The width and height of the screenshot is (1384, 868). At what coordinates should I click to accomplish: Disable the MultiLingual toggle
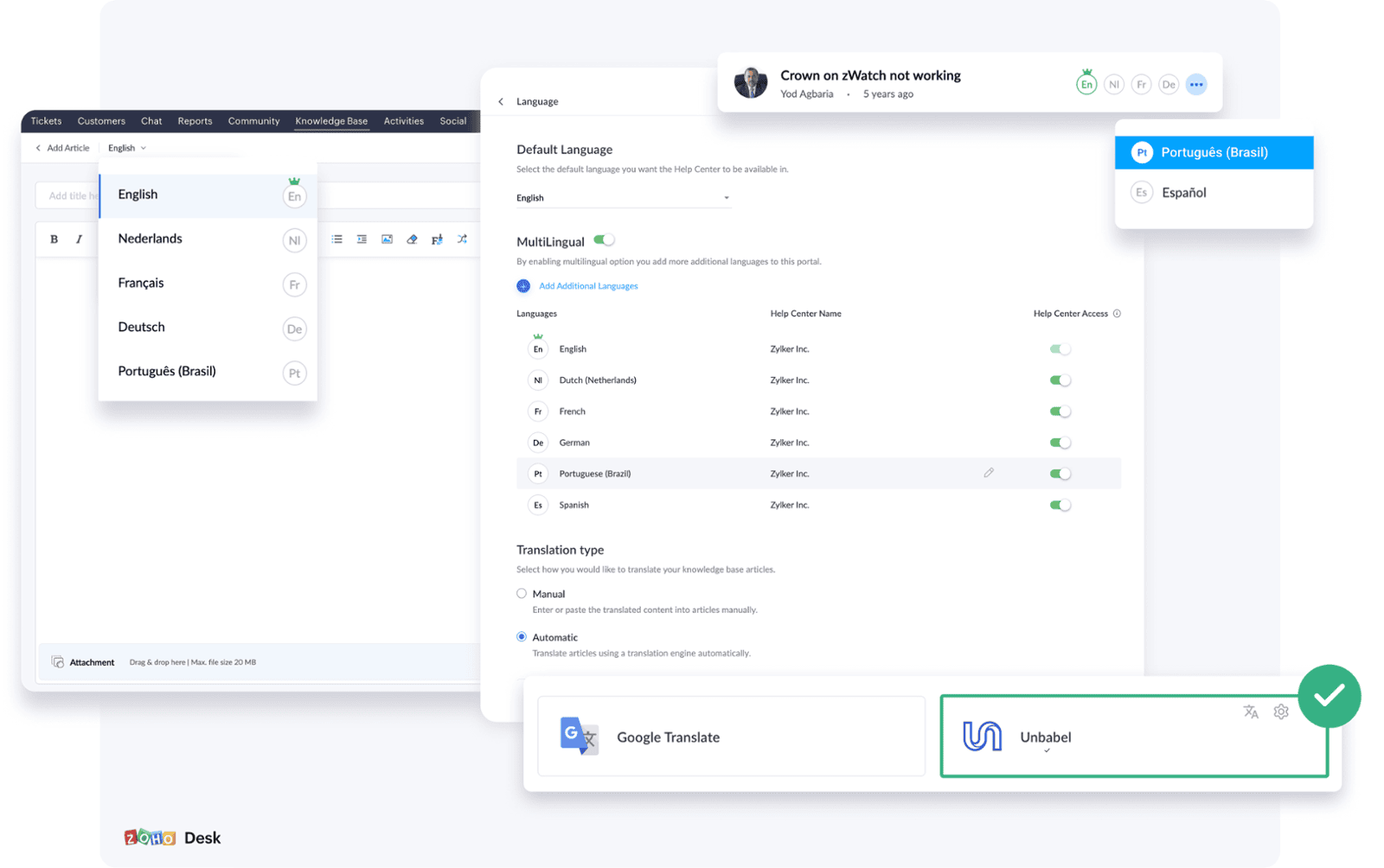pyautogui.click(x=604, y=240)
